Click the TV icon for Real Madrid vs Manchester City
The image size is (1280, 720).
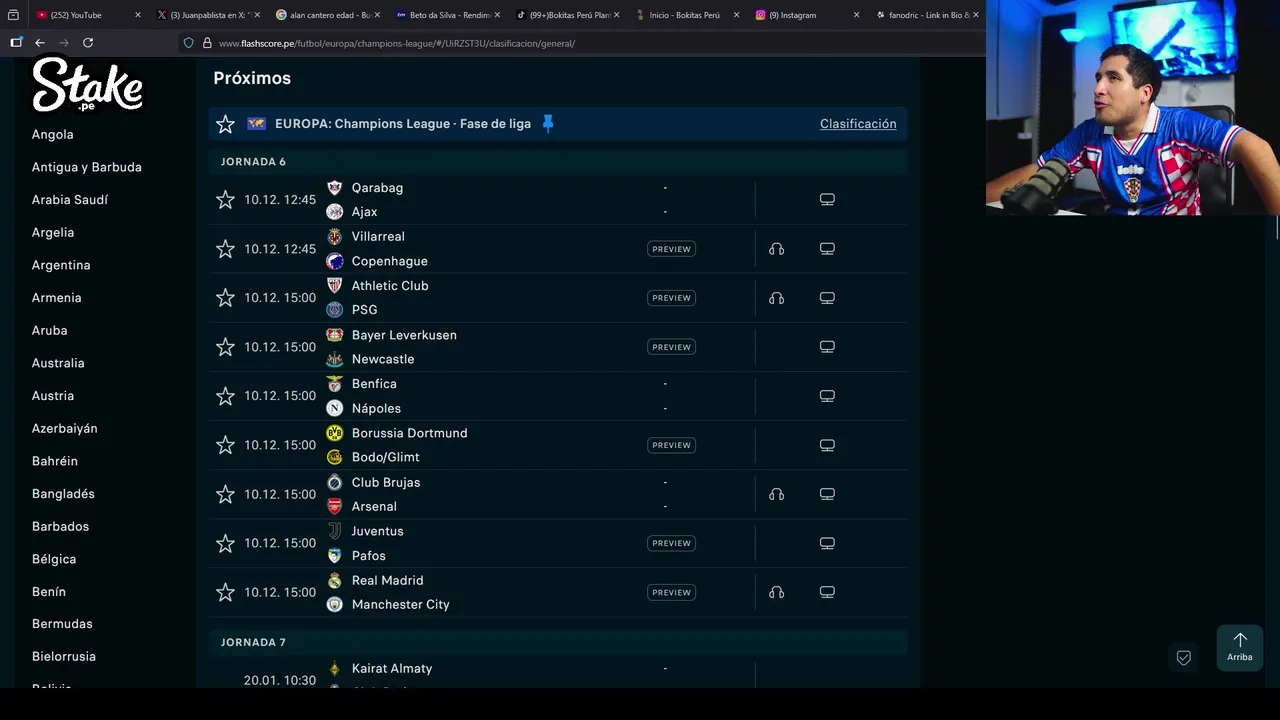pyautogui.click(x=827, y=592)
